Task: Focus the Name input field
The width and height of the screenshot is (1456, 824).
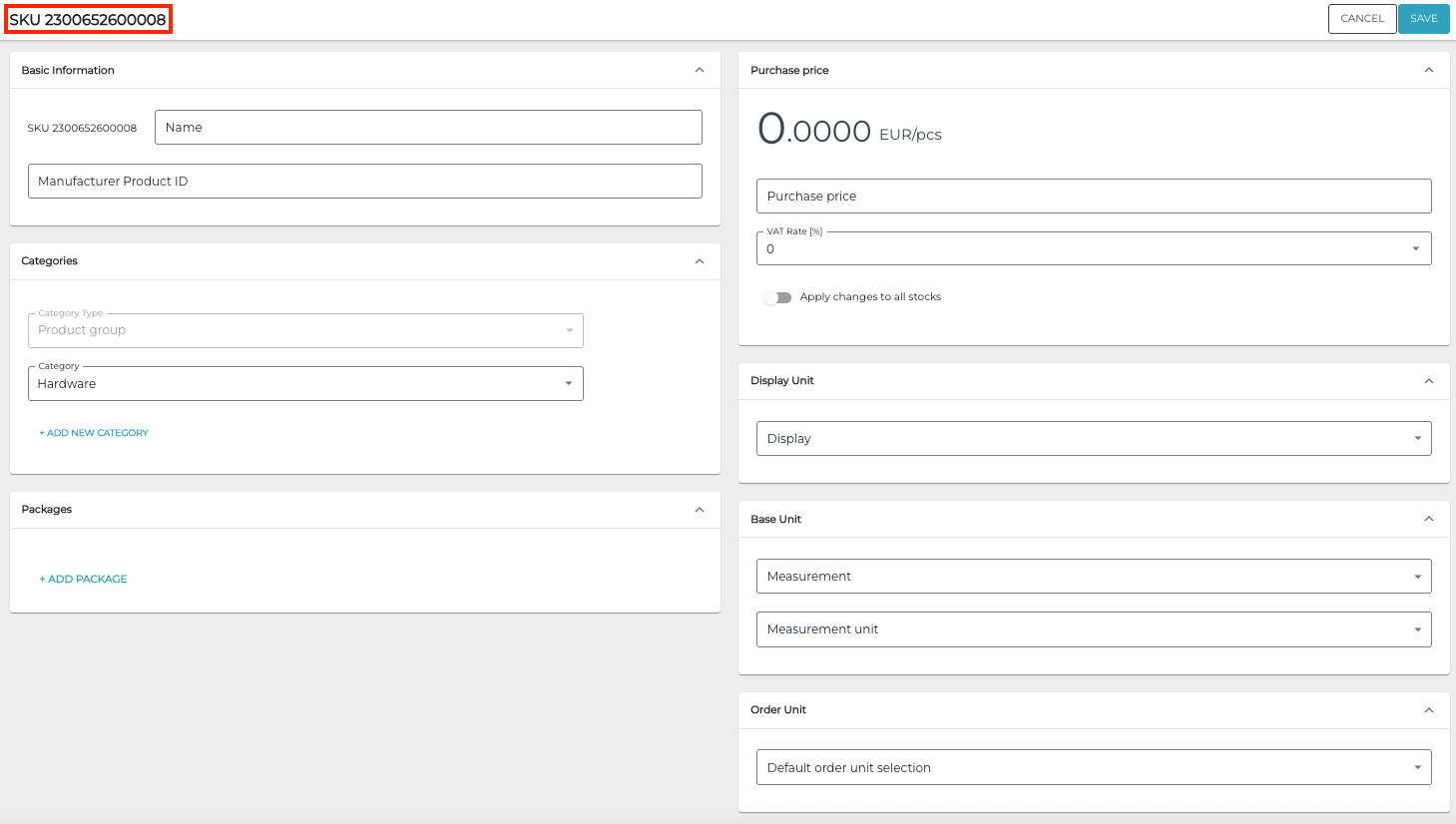Action: point(428,128)
